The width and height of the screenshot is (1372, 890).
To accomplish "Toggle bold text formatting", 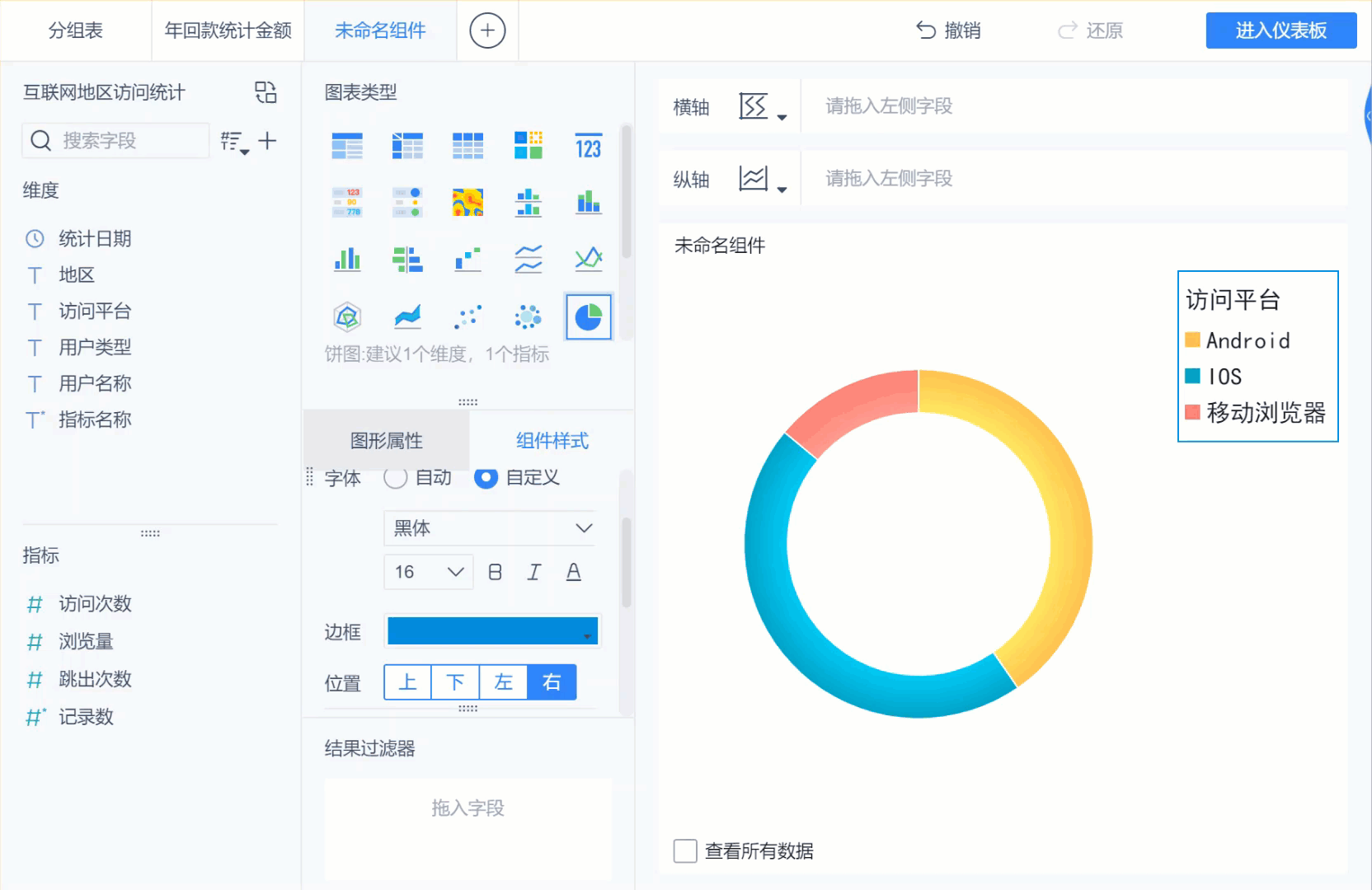I will pos(495,572).
